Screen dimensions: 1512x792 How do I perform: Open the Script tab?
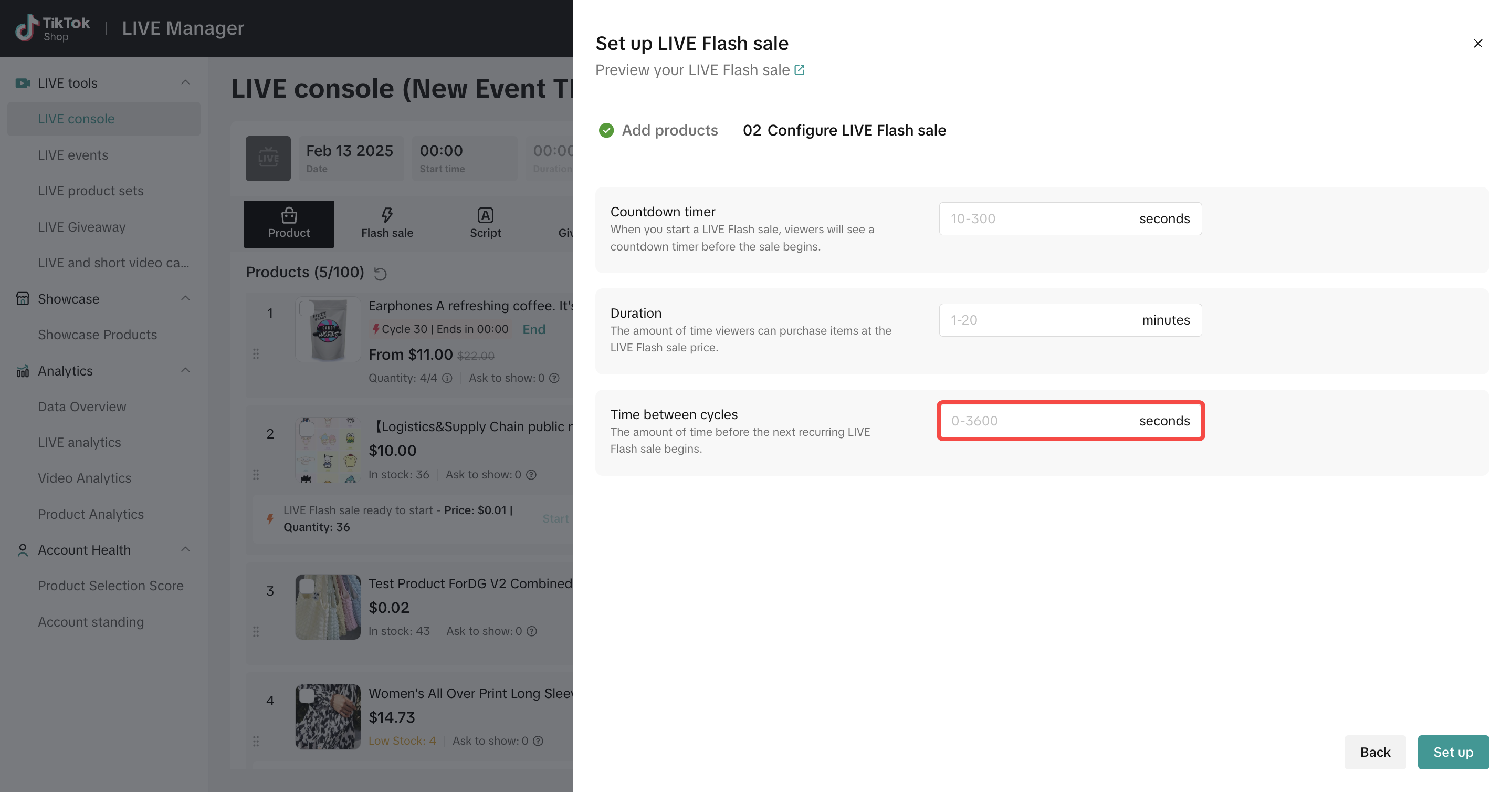point(485,224)
